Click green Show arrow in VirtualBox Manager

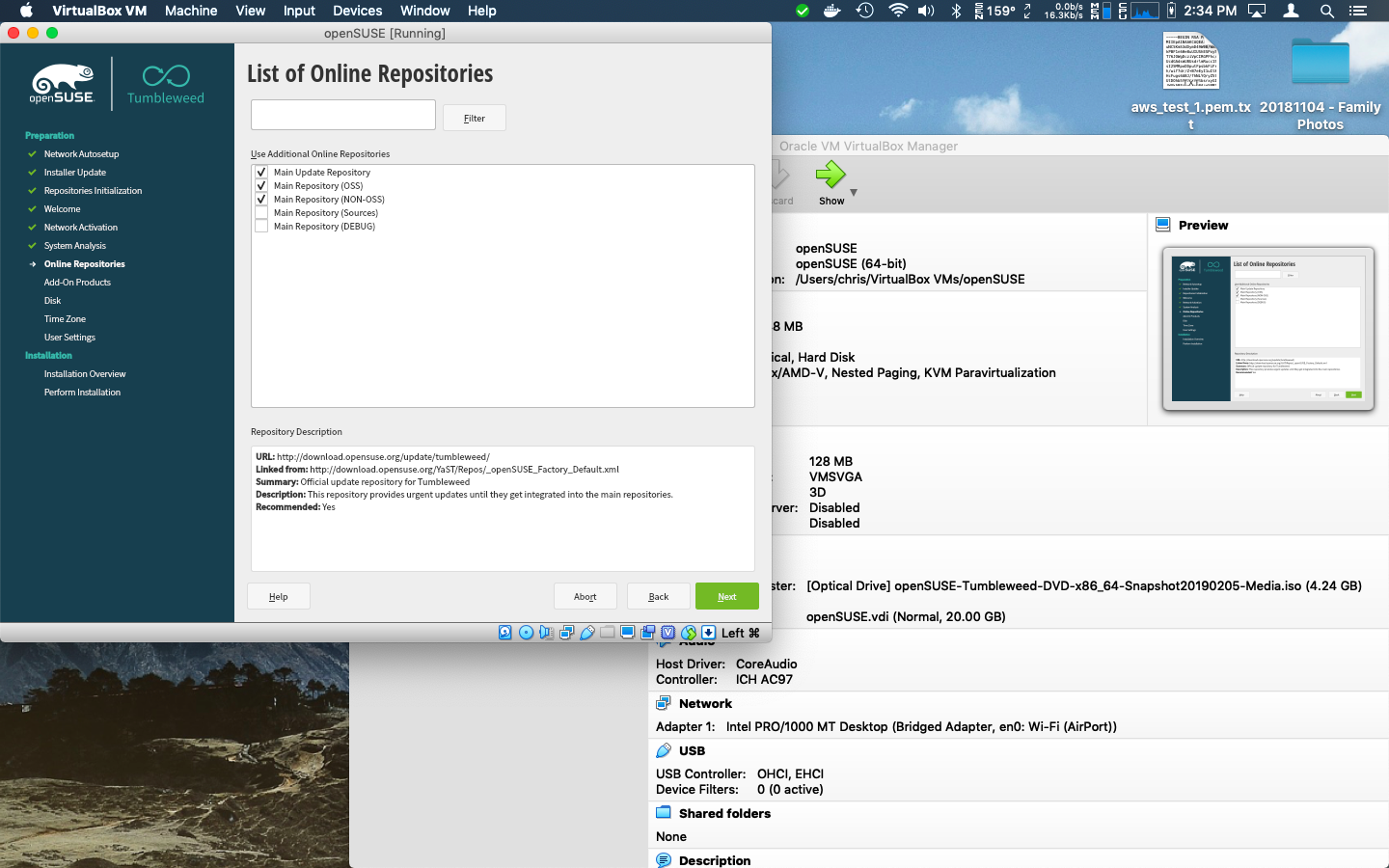pos(831,175)
